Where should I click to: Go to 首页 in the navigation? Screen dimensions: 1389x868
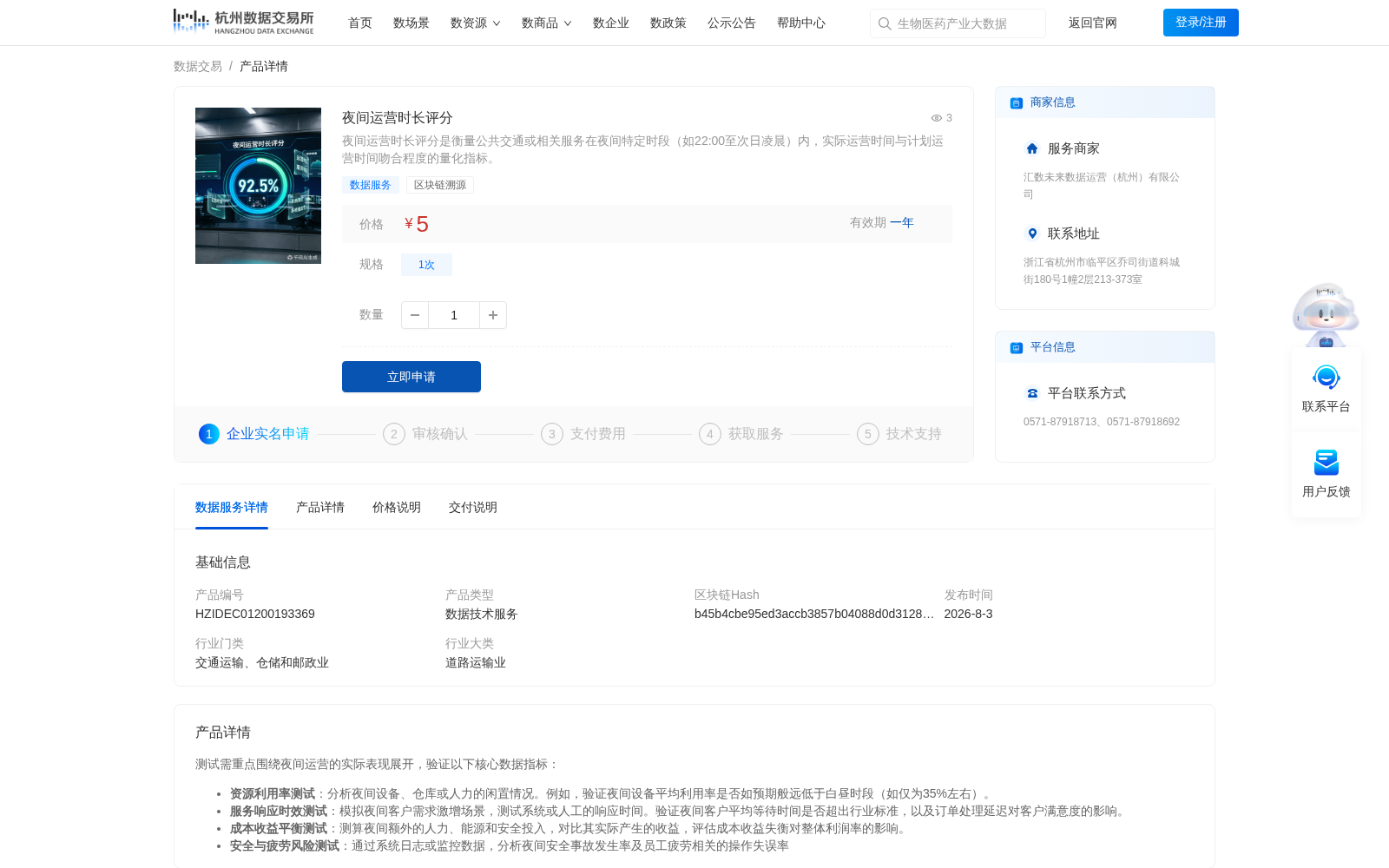pos(360,23)
